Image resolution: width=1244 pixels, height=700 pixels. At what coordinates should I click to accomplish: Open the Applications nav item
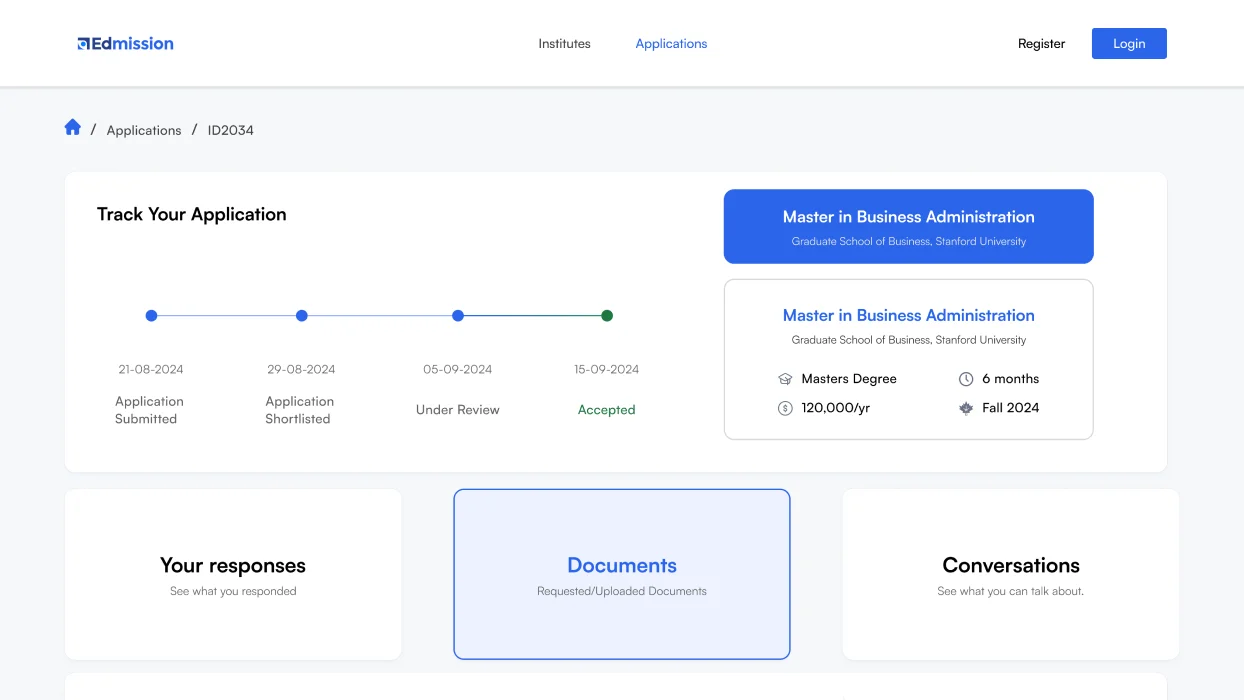click(x=671, y=44)
